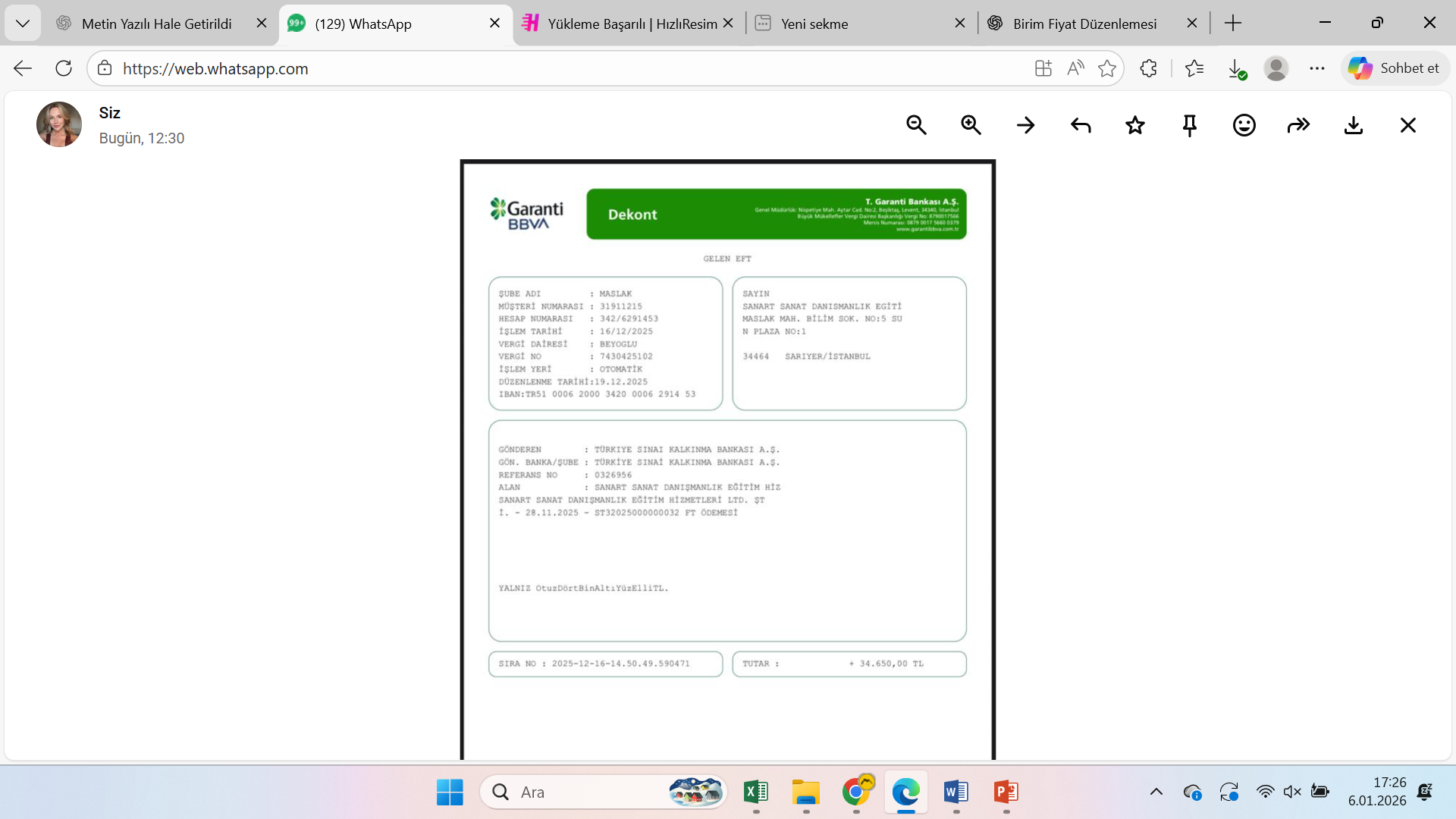
Task: View site information lock icon
Action: pyautogui.click(x=105, y=68)
